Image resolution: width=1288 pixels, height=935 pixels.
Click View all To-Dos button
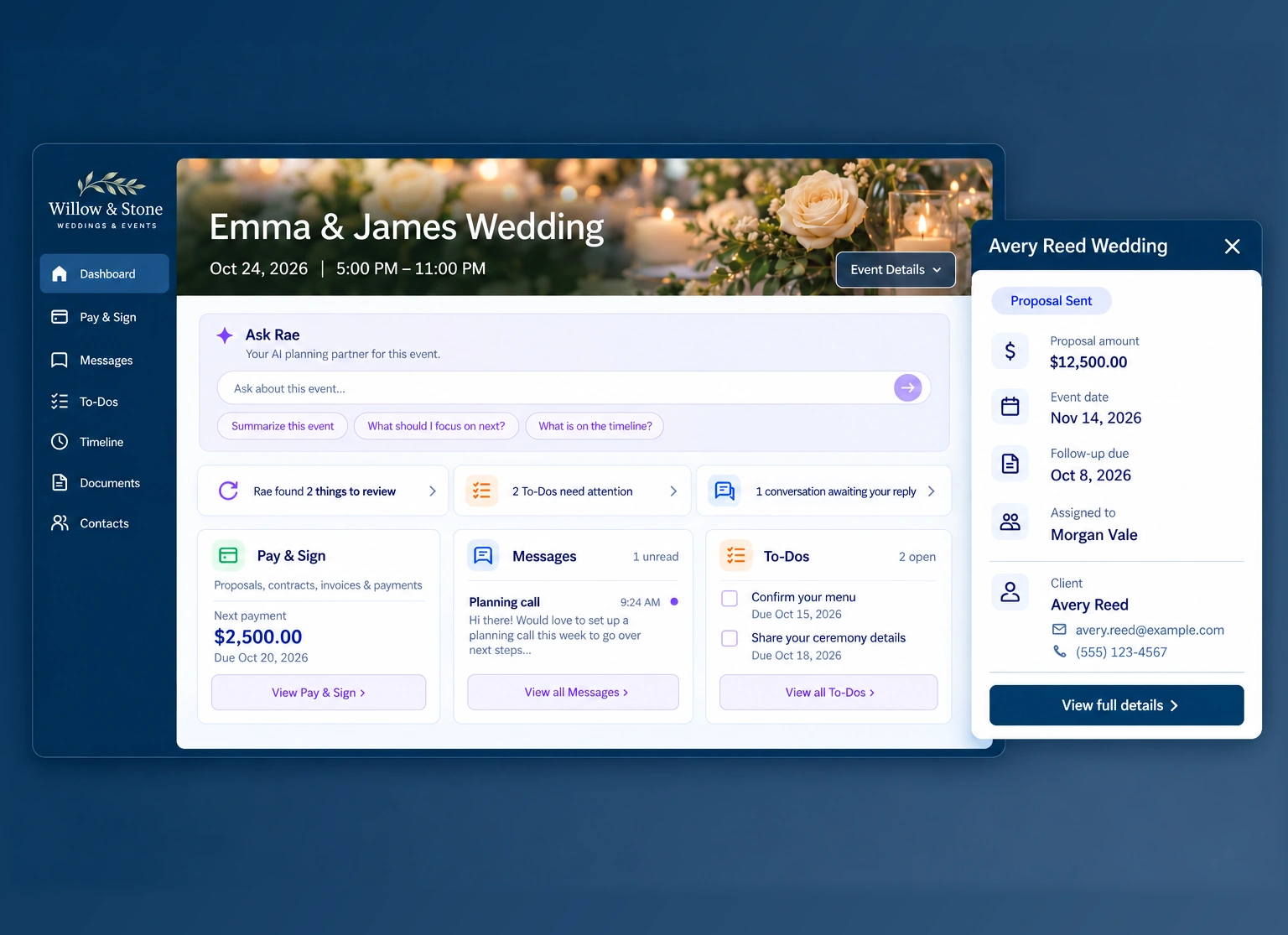828,693
